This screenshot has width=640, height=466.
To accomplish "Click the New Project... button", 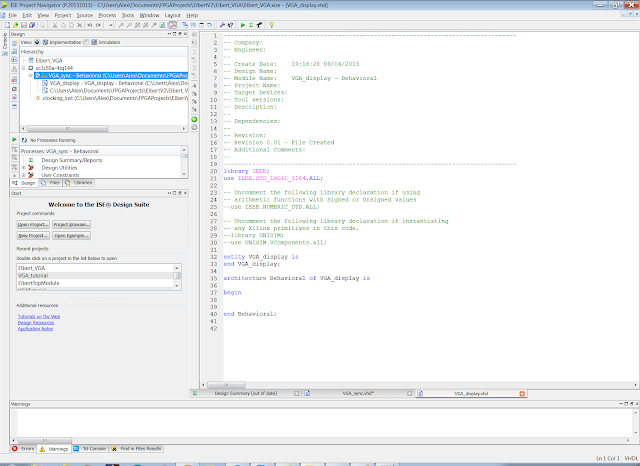I will 33,235.
